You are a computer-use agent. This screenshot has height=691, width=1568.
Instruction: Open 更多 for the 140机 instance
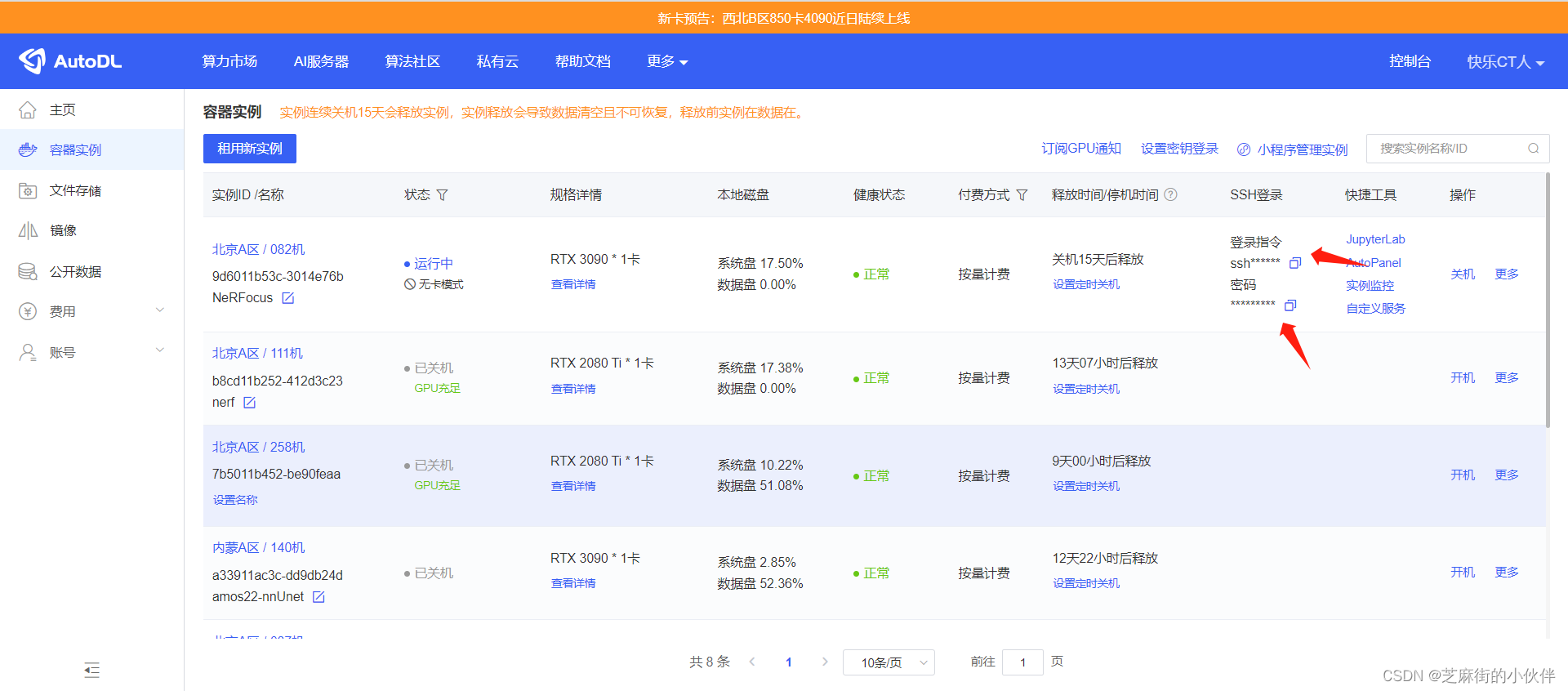point(1507,572)
